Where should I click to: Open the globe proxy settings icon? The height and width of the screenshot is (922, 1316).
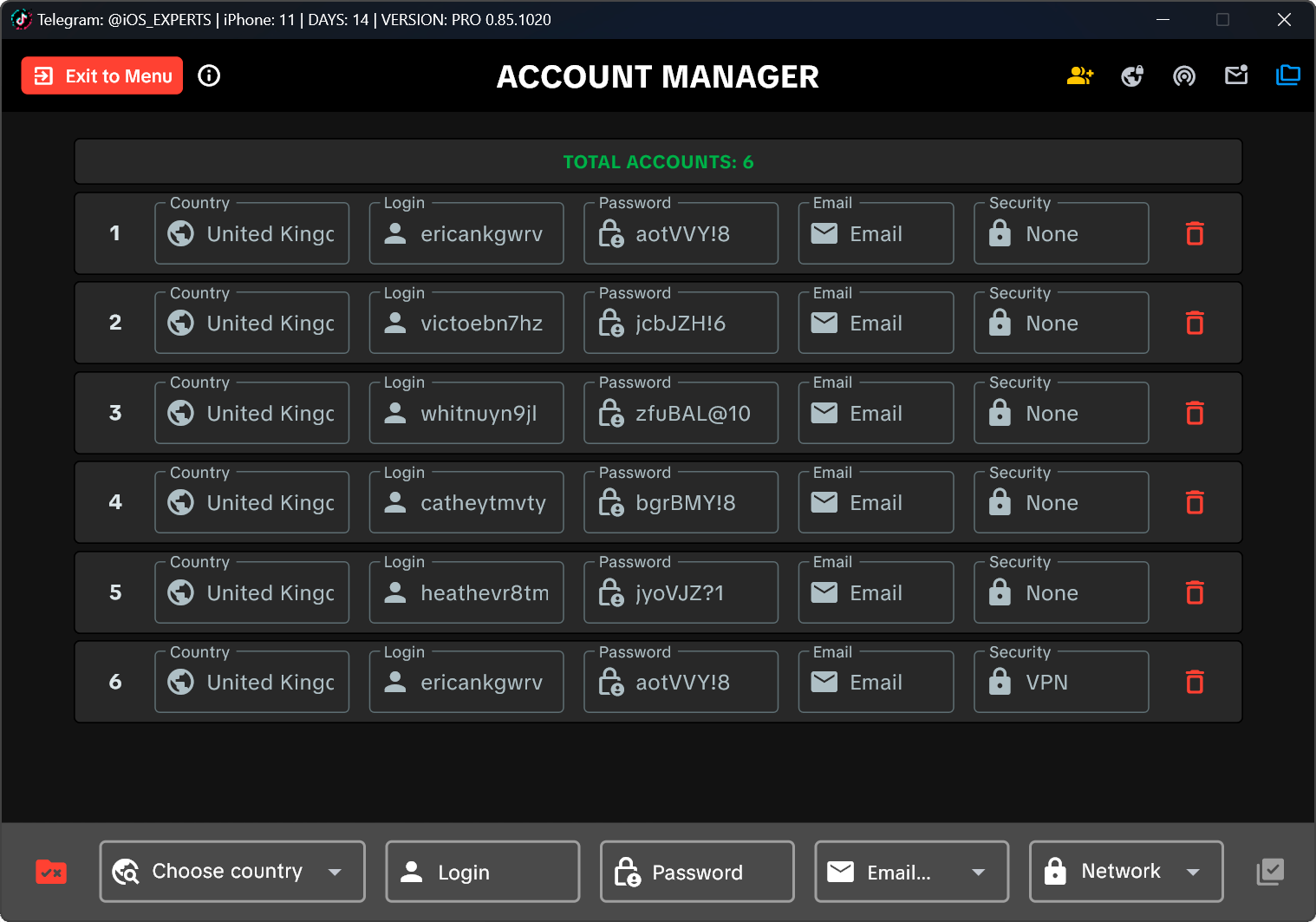(x=1132, y=76)
